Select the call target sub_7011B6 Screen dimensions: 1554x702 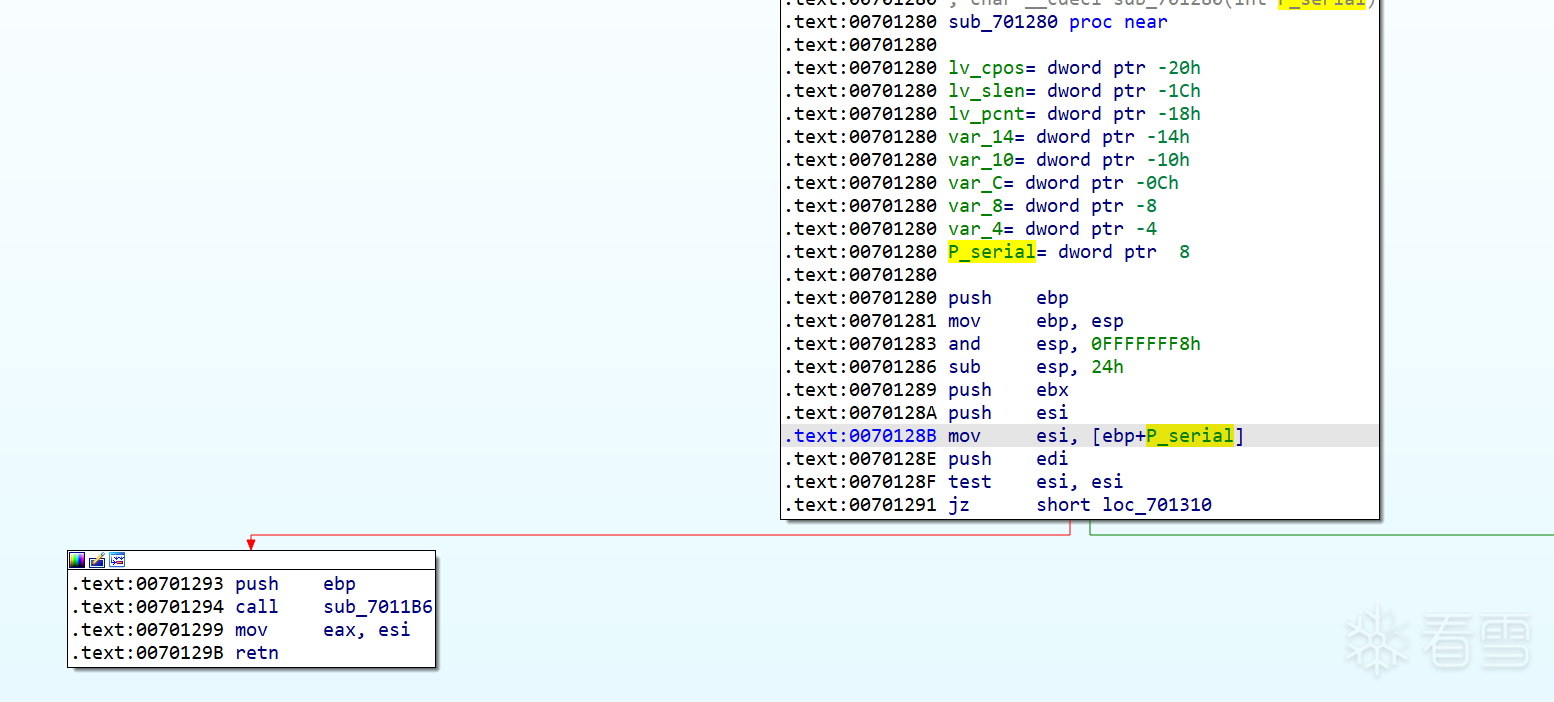point(378,607)
